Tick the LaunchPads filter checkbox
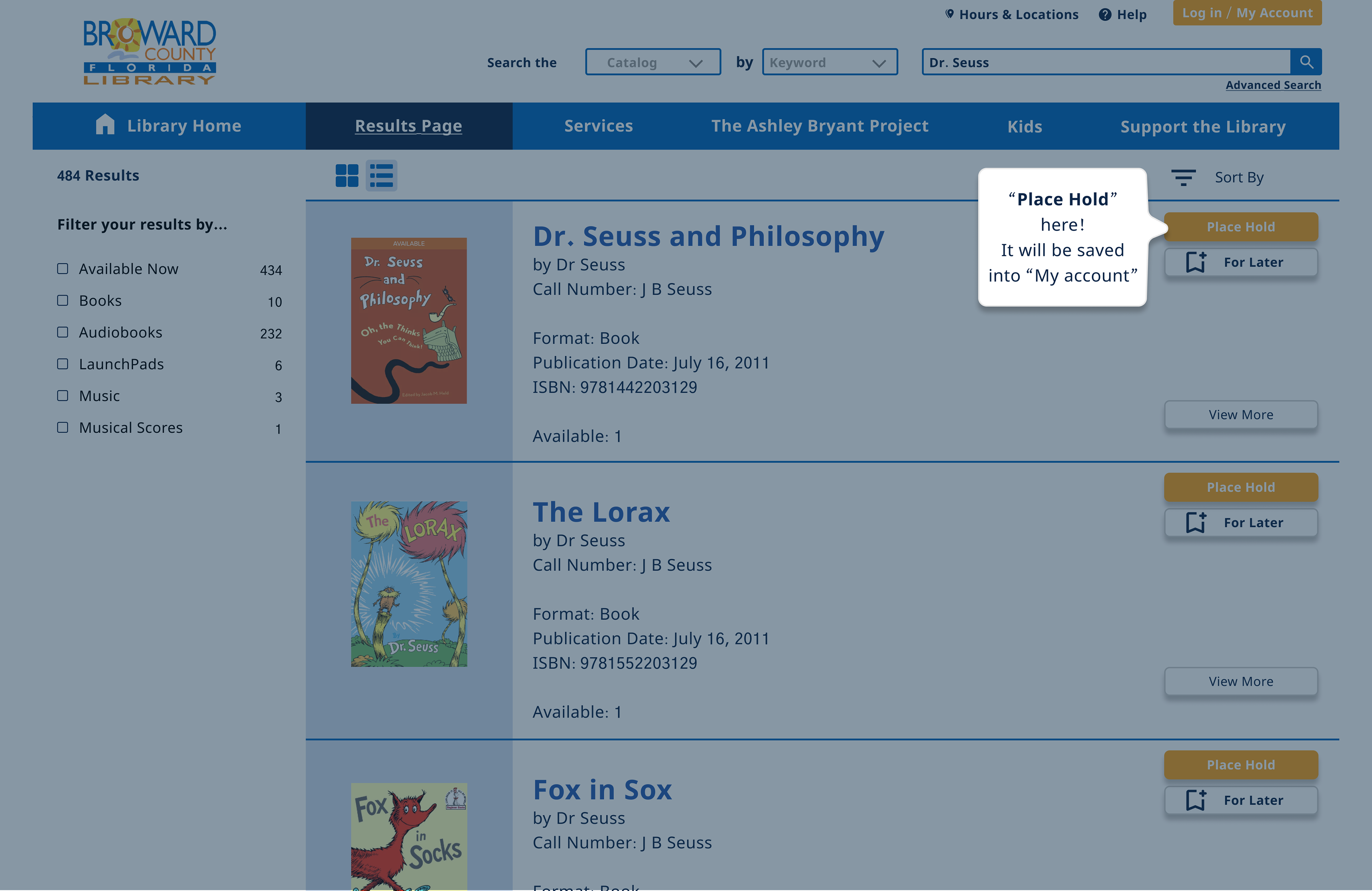 pos(63,364)
